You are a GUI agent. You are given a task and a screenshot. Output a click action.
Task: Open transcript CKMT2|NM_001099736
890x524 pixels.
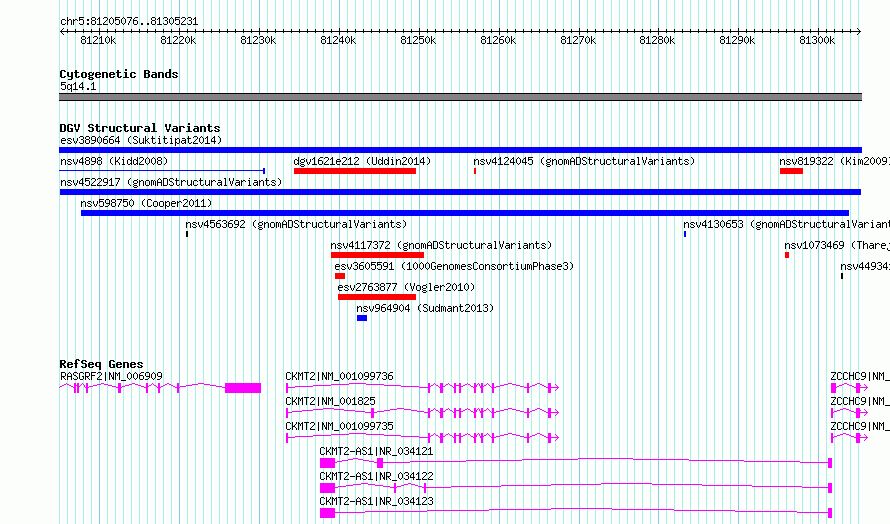click(339, 376)
